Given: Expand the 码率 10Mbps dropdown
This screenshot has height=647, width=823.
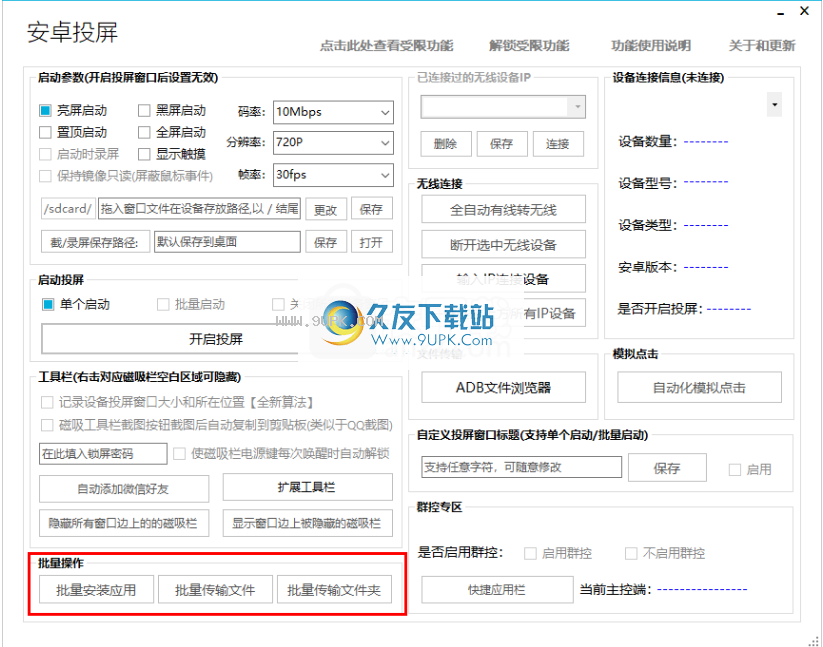Looking at the screenshot, I should (x=333, y=112).
